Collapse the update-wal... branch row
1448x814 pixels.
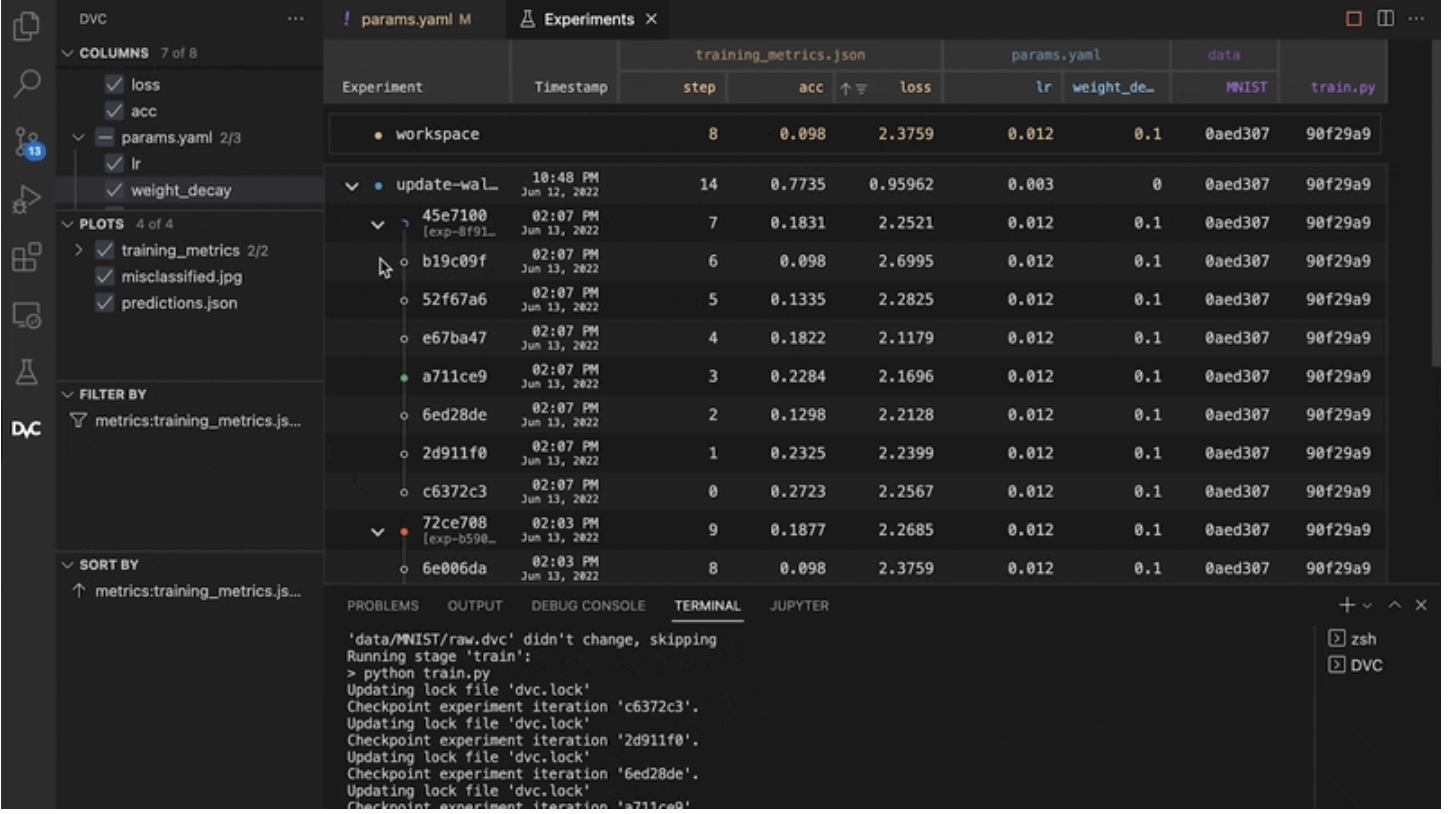352,186
